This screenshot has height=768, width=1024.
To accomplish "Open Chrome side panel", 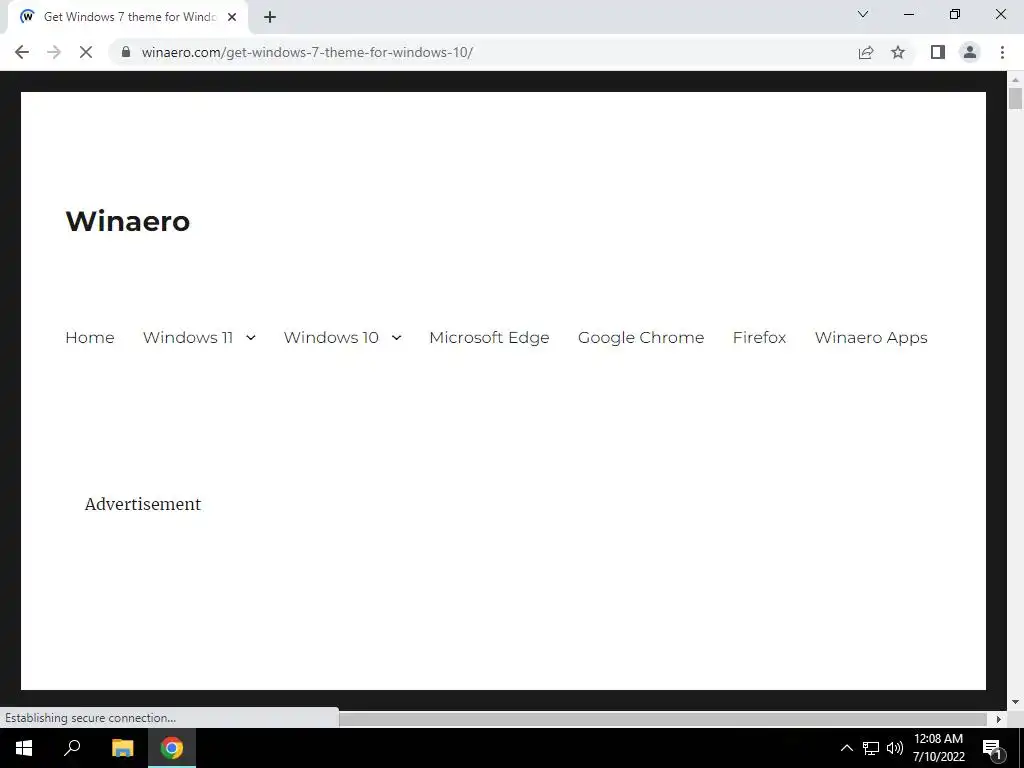I will [938, 52].
